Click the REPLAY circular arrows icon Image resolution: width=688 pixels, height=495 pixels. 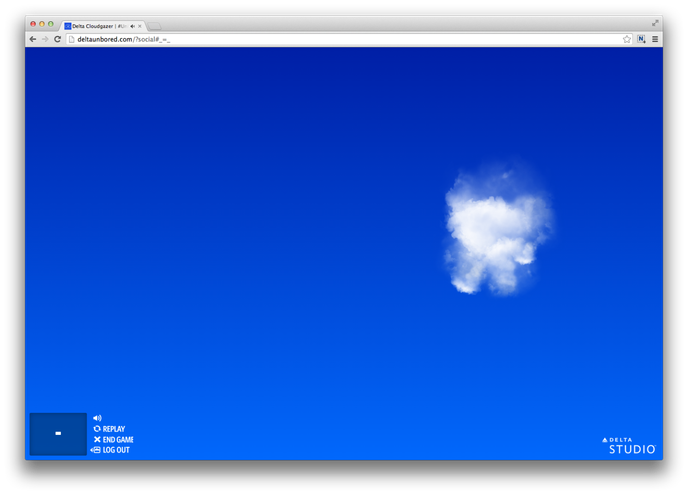tap(97, 429)
